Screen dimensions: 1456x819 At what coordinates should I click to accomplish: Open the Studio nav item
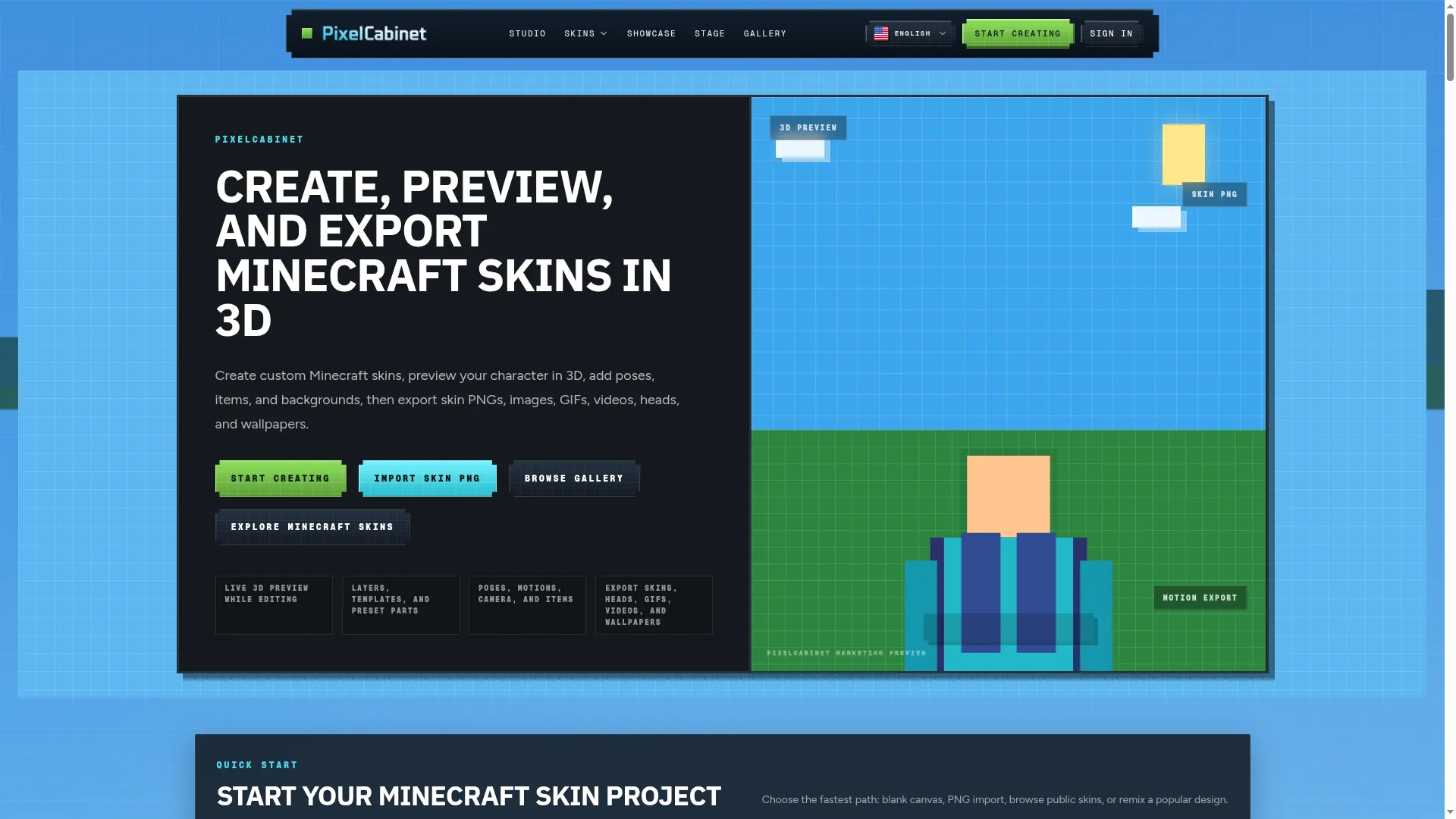(x=527, y=33)
